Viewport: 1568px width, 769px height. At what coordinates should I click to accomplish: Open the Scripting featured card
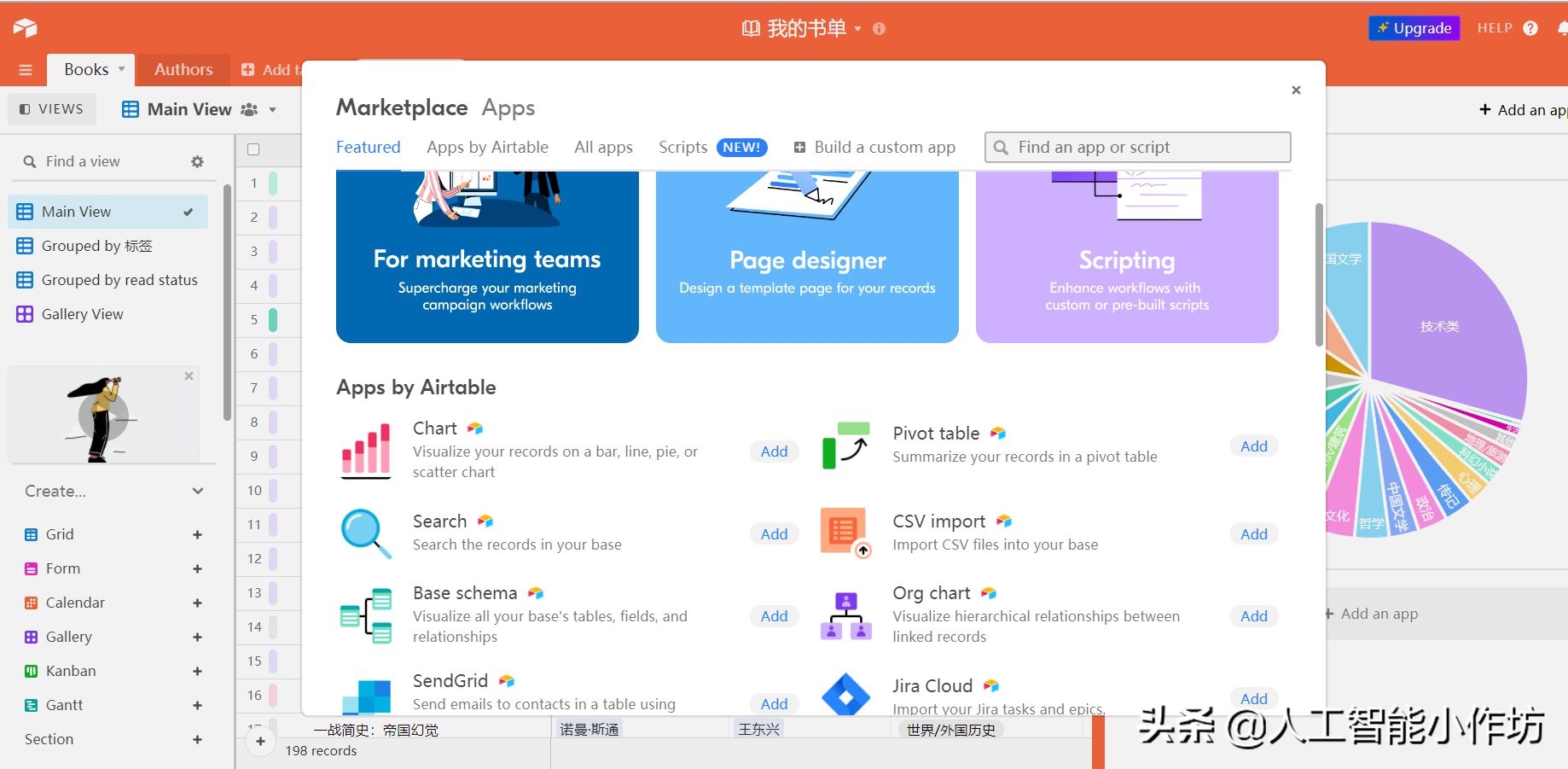[1127, 256]
